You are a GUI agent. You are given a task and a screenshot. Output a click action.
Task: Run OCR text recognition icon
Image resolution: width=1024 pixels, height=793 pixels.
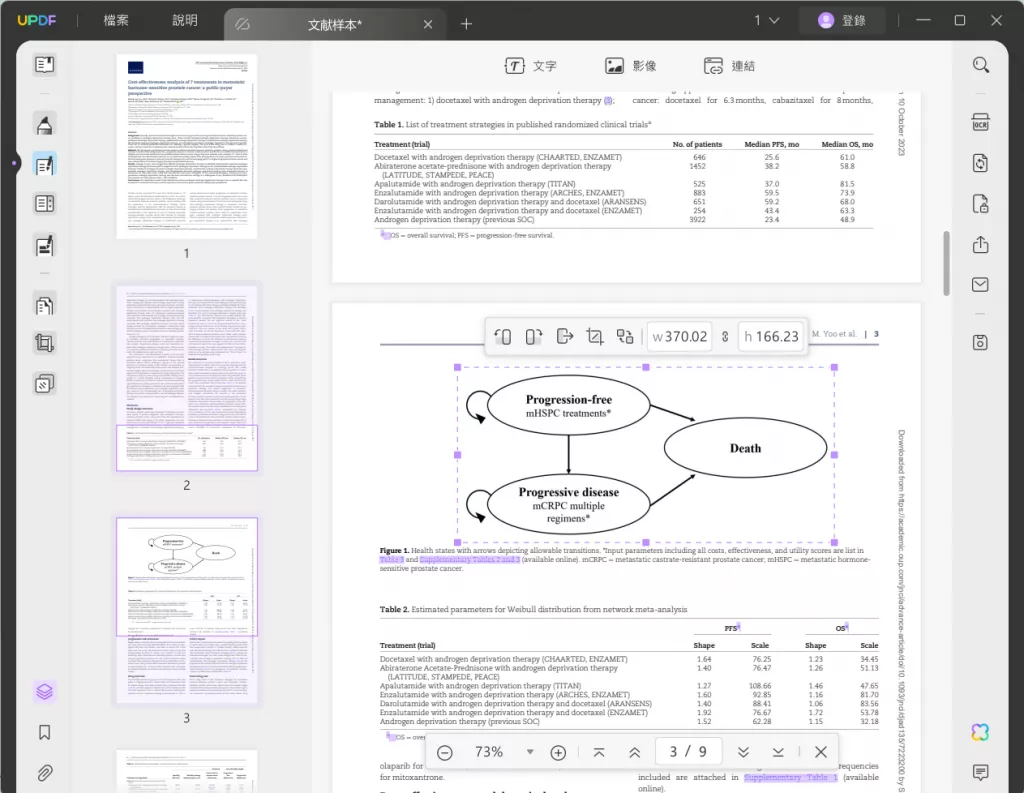coord(980,122)
